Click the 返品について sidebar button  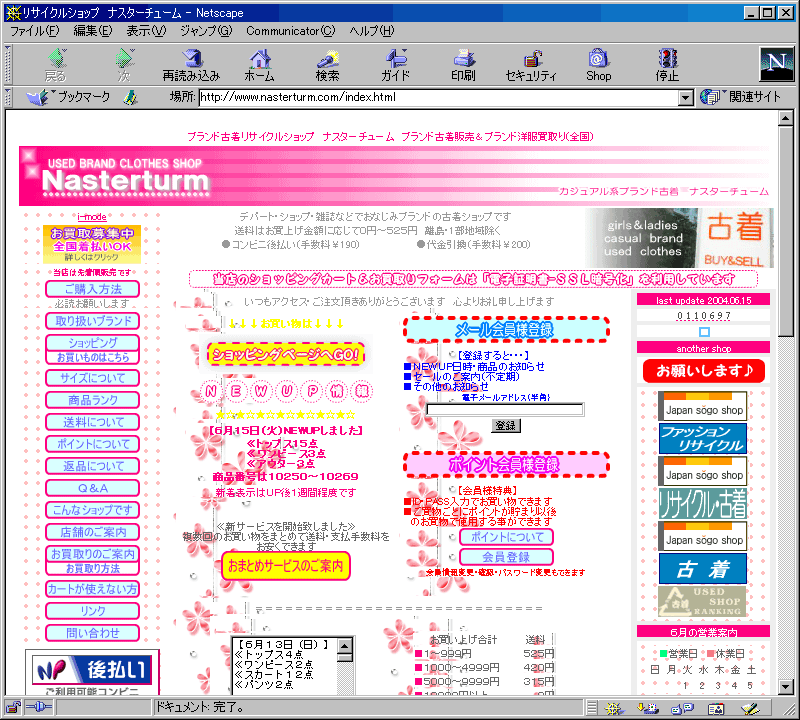point(92,466)
